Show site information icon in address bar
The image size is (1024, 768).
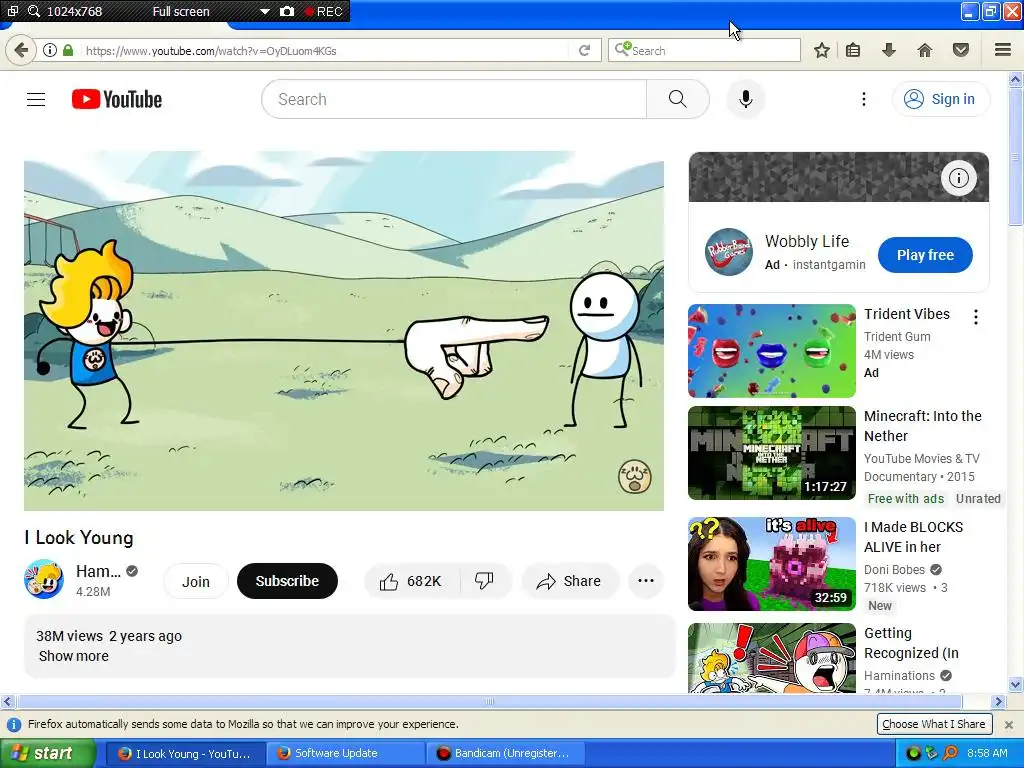50,50
